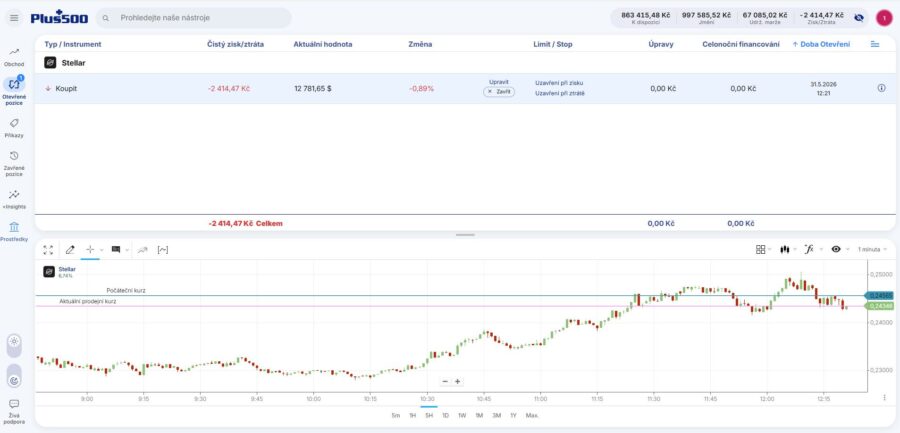
Task: Switch to light theme sun toggle
Action: [14, 341]
